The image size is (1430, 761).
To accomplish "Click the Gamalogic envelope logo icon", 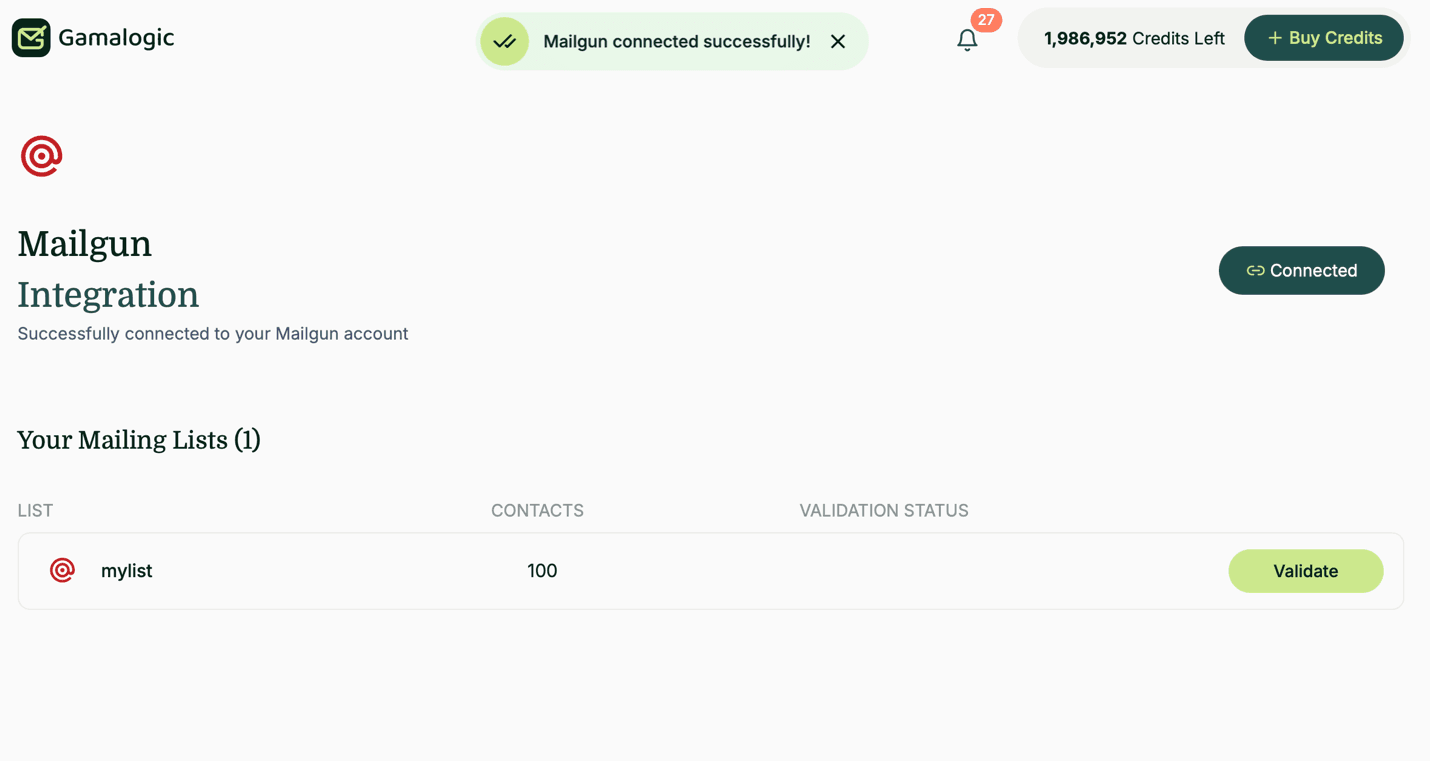I will (x=31, y=38).
